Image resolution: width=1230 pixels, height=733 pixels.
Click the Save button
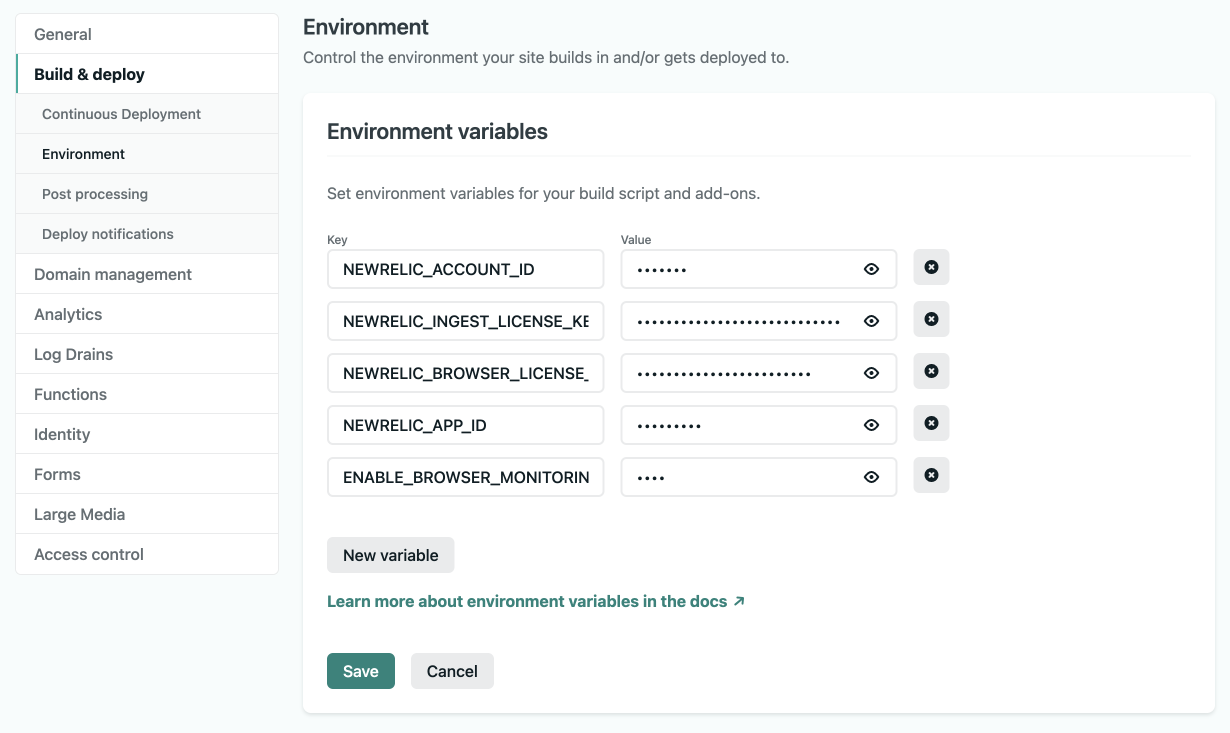(360, 671)
